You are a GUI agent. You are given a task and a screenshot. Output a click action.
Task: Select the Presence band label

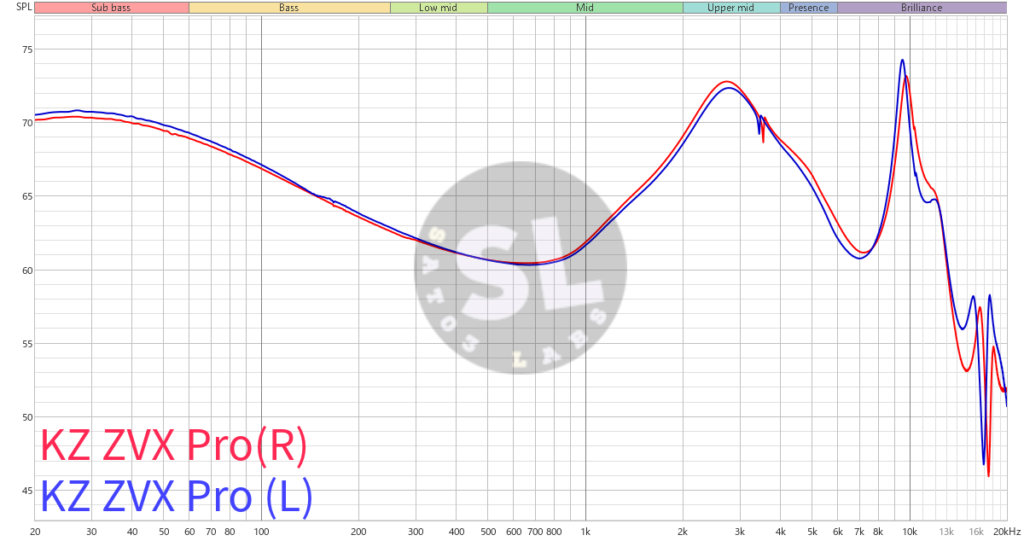pyautogui.click(x=808, y=8)
